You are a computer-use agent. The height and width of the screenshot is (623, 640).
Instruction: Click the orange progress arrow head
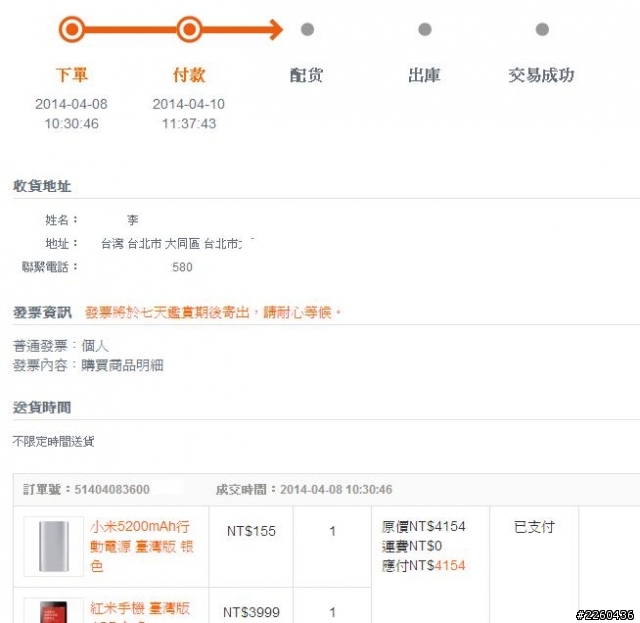tap(276, 29)
